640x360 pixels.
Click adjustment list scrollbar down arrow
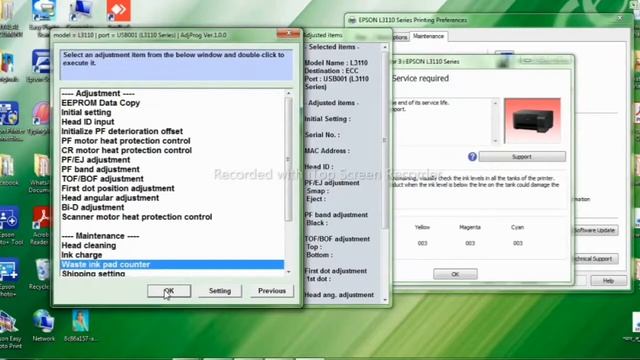point(289,272)
